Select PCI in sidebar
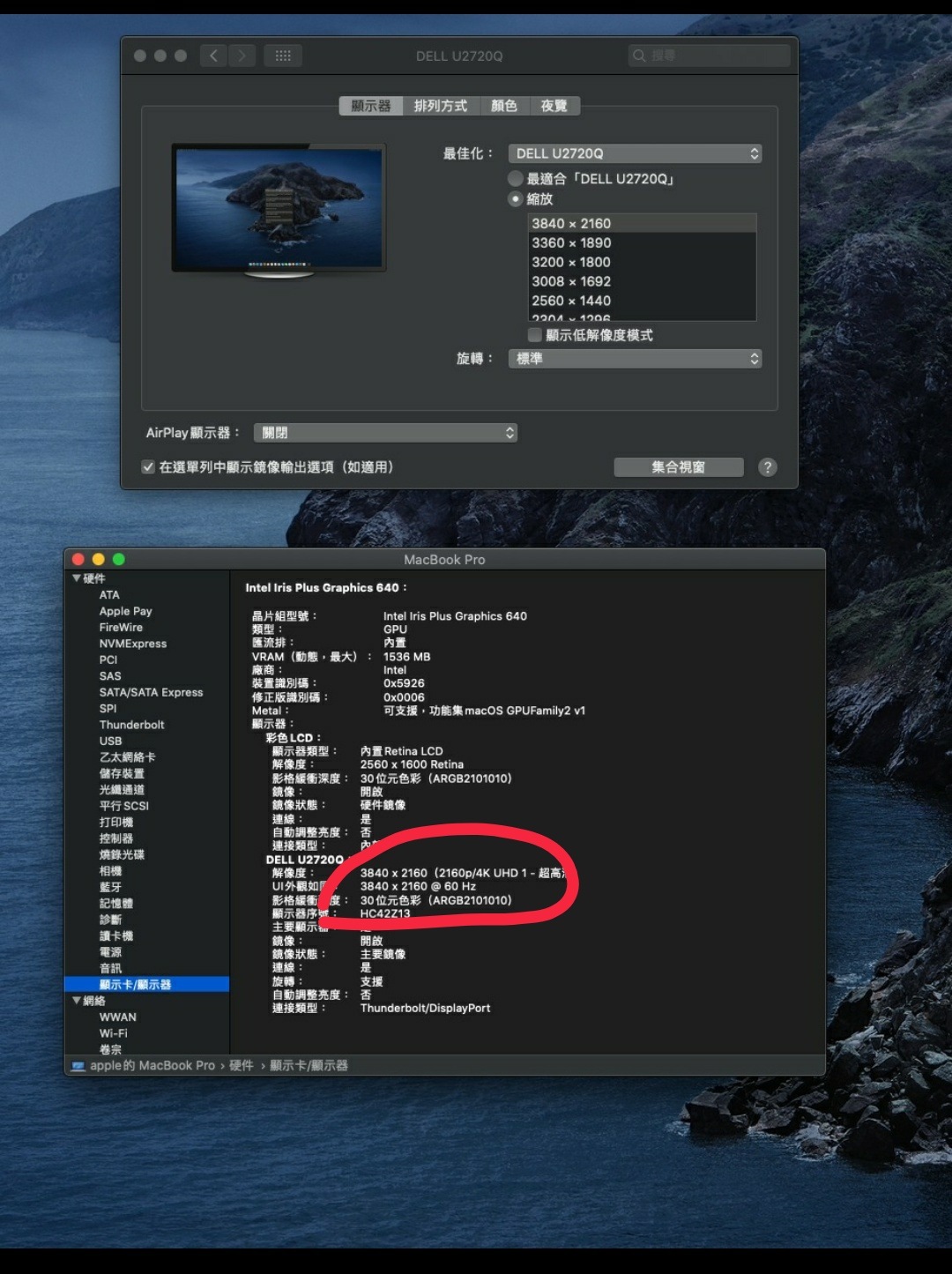The width and height of the screenshot is (952, 1274). [108, 659]
